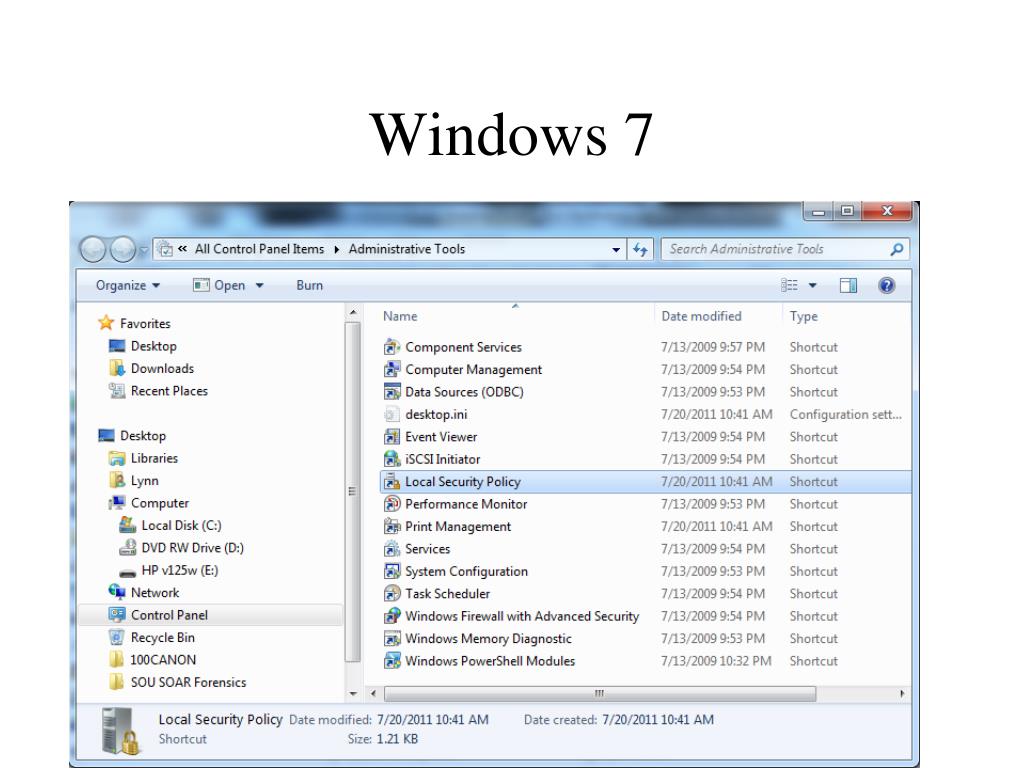Select Local Disk (C:) drive
Image resolution: width=1024 pixels, height=768 pixels.
(181, 525)
